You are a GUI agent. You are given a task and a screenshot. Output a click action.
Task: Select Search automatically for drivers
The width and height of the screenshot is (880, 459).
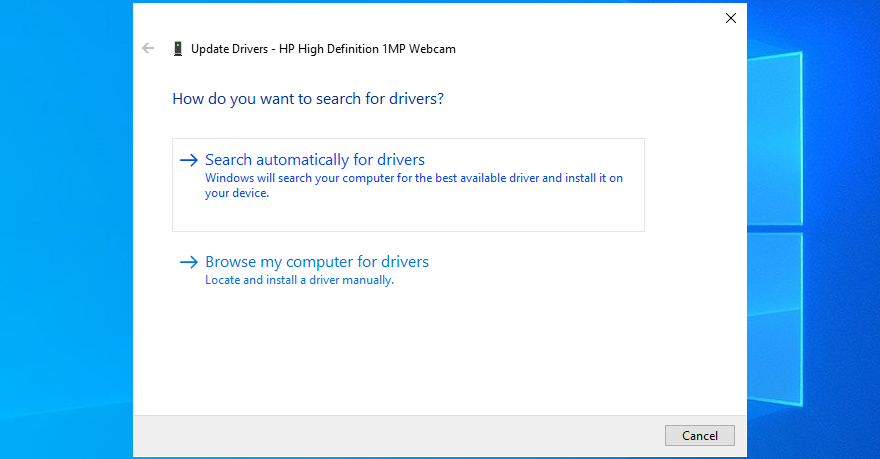pyautogui.click(x=314, y=160)
